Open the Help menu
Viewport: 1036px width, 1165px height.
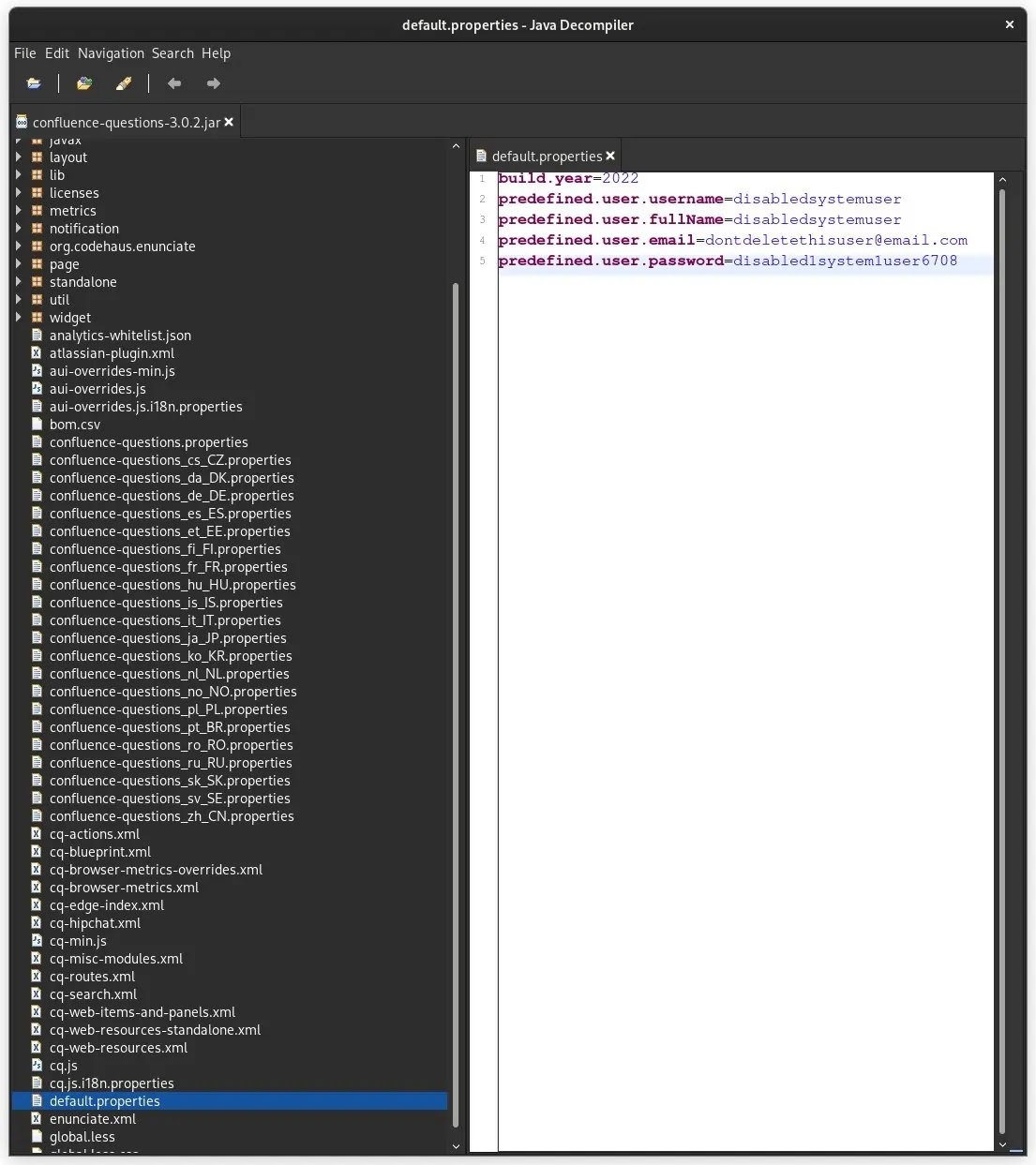tap(216, 53)
